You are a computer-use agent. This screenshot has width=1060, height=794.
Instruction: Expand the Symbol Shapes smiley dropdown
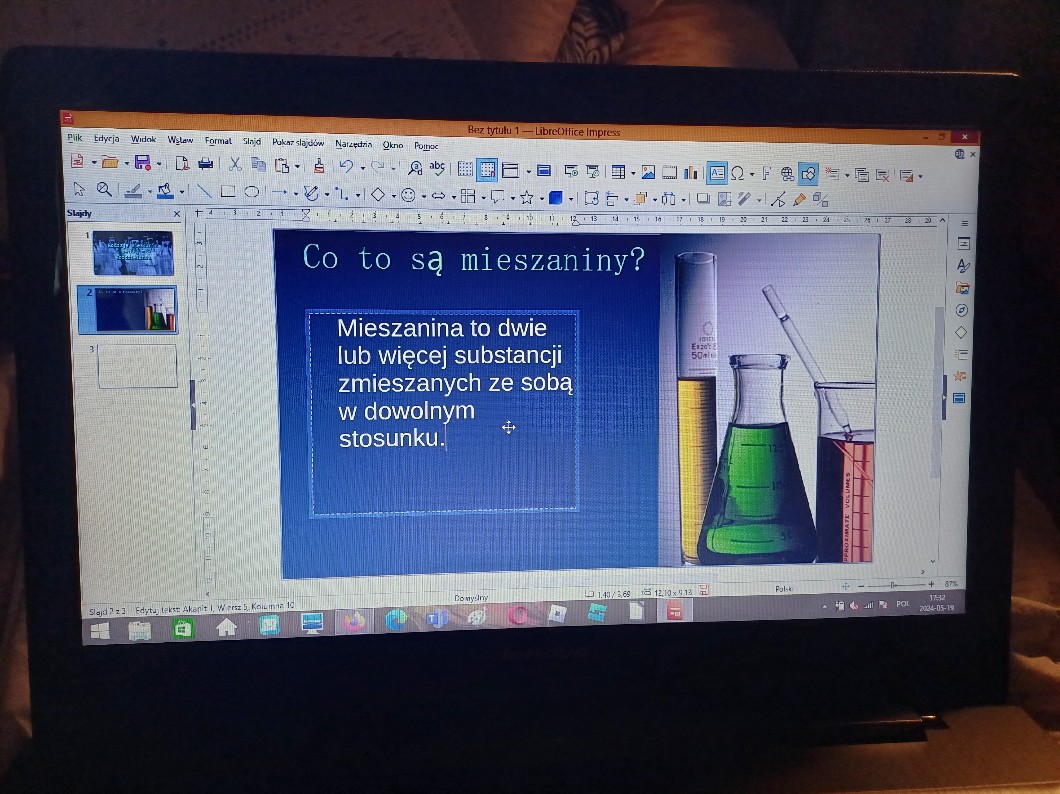point(422,196)
